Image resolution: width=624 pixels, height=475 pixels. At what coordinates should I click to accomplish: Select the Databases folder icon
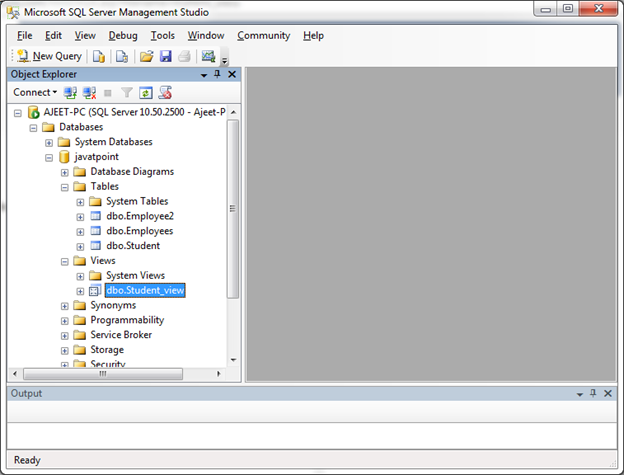click(x=49, y=127)
